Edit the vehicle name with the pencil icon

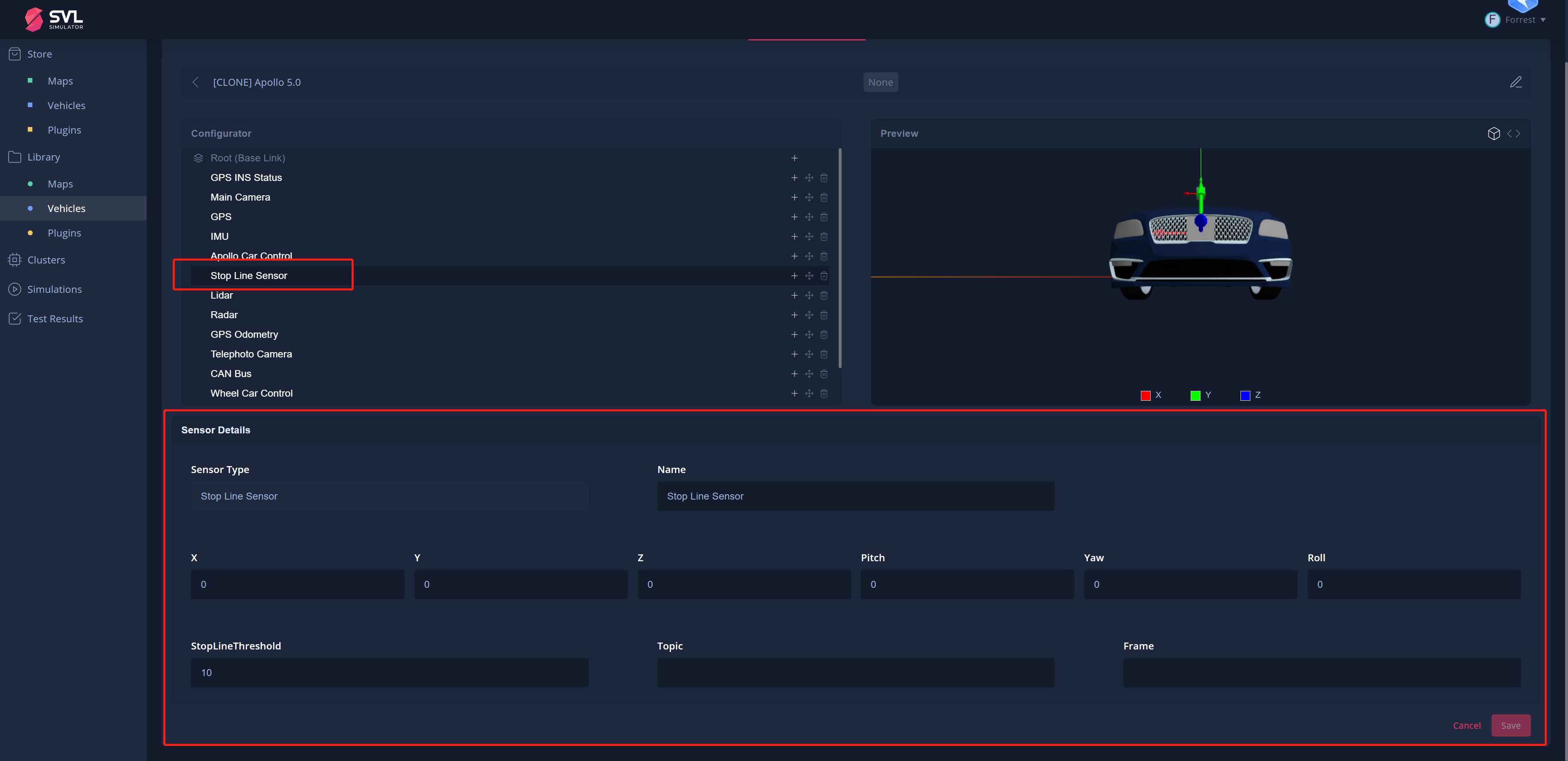click(1516, 82)
